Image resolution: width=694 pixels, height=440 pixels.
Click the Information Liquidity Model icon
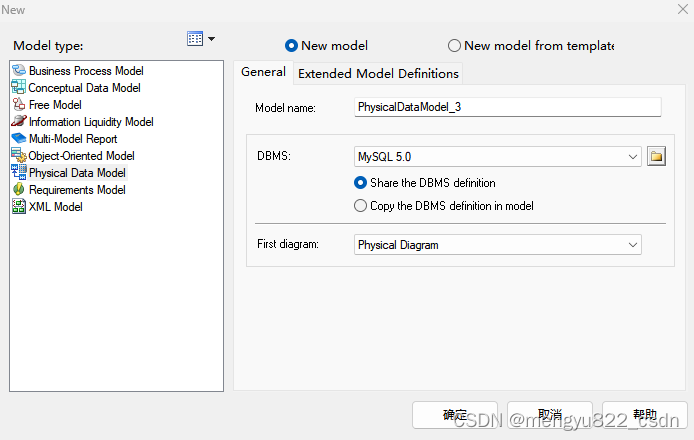coord(19,121)
